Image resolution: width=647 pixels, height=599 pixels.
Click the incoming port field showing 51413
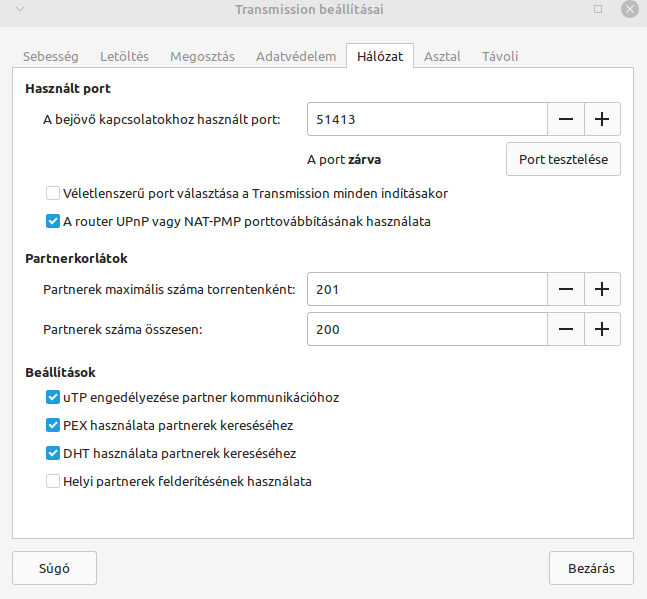(427, 119)
